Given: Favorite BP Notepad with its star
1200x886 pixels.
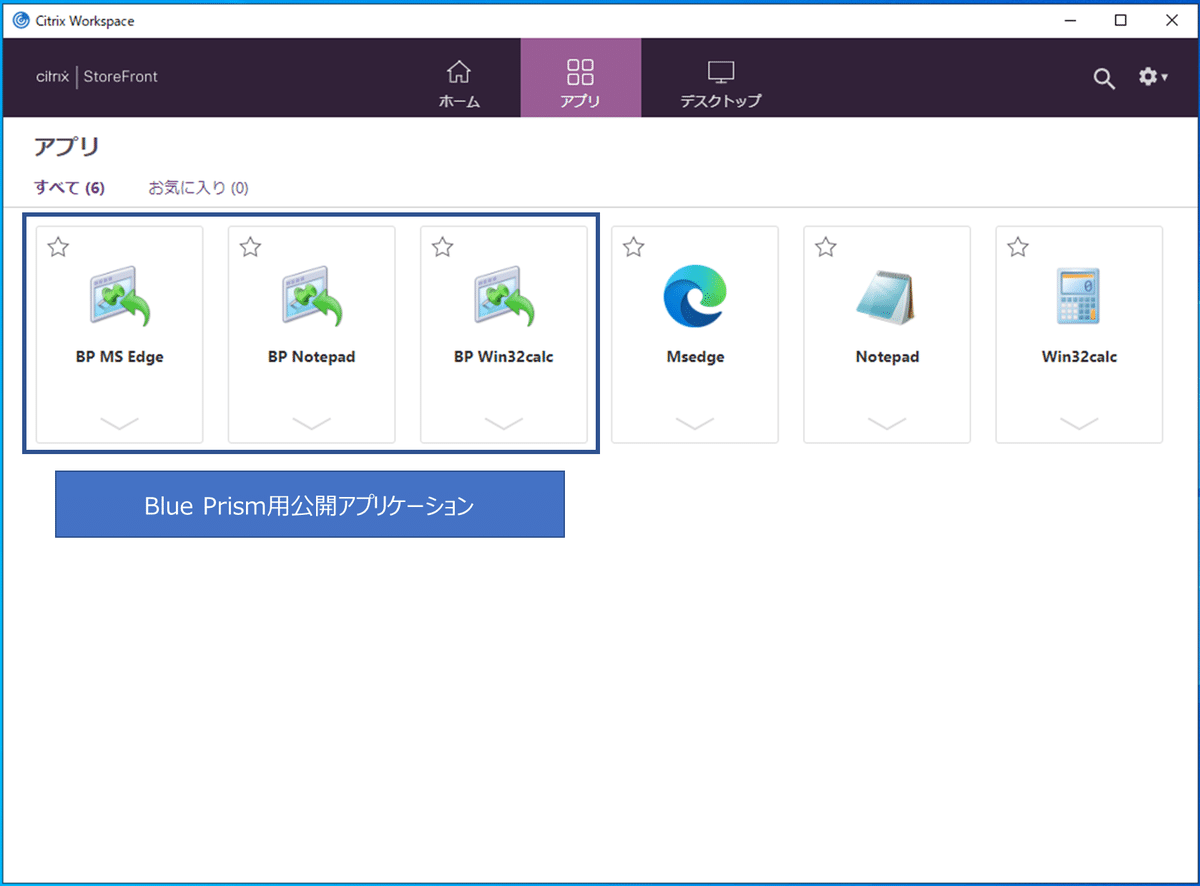Looking at the screenshot, I should pyautogui.click(x=250, y=247).
